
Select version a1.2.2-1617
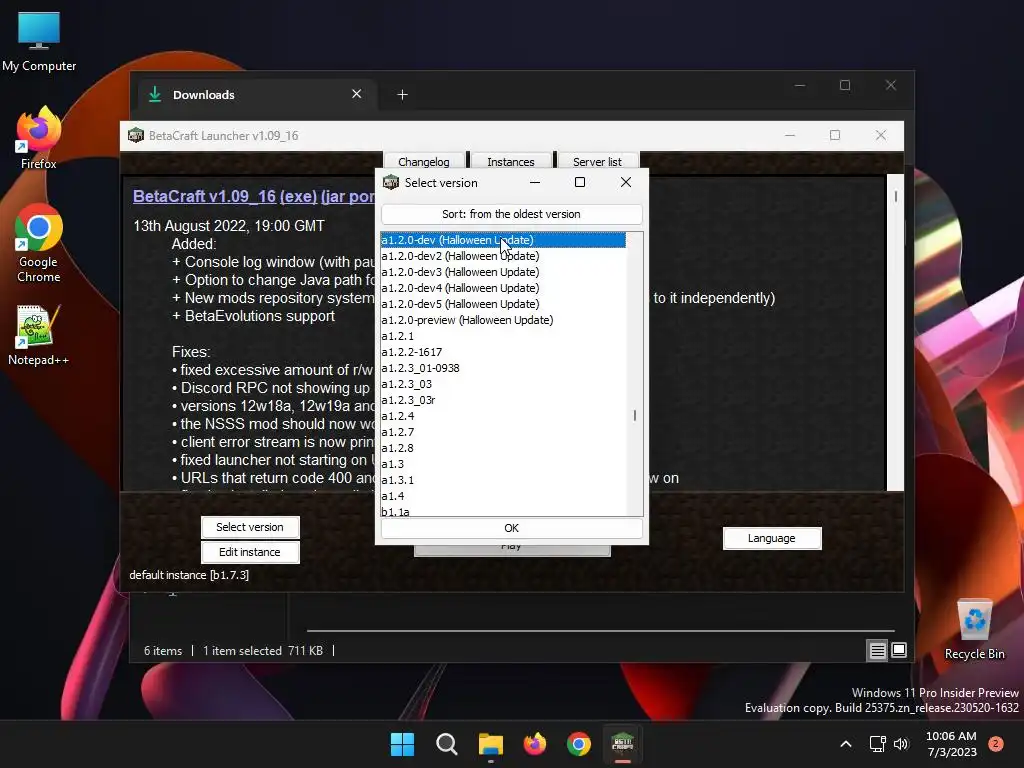503,352
